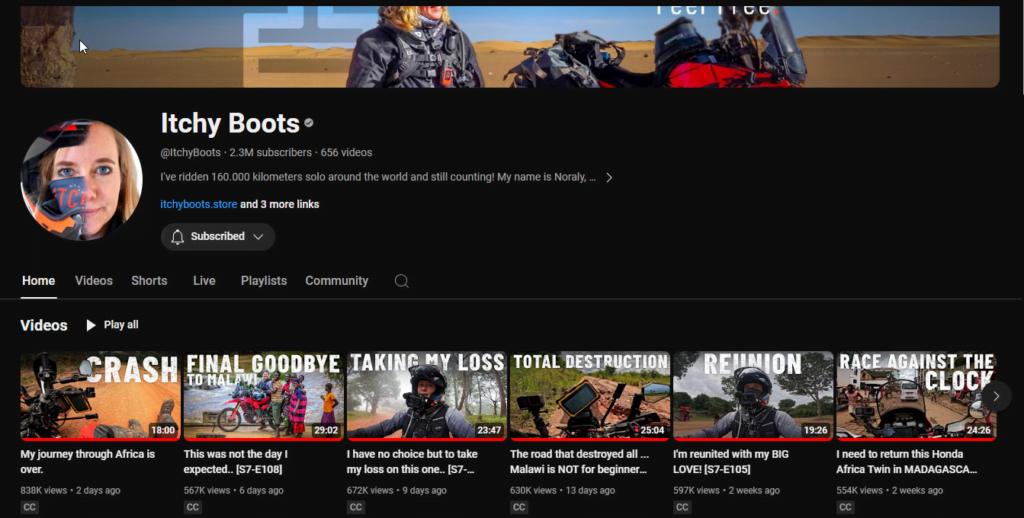1024x518 pixels.
Task: Click '672K views • 9 days ago'
Action: coord(397,490)
